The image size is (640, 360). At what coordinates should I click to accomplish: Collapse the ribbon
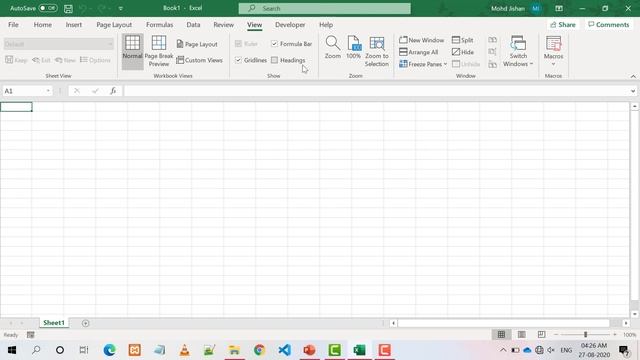633,76
